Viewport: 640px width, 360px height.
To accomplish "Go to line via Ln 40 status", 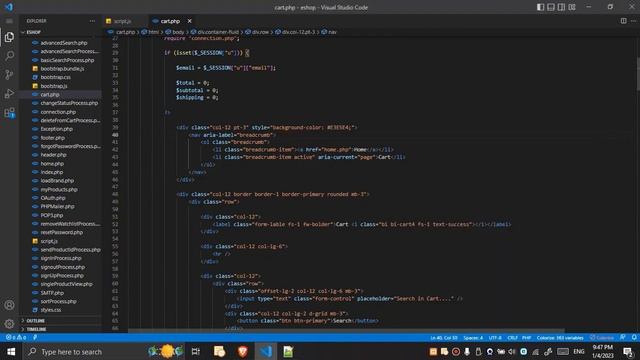I will [444, 338].
